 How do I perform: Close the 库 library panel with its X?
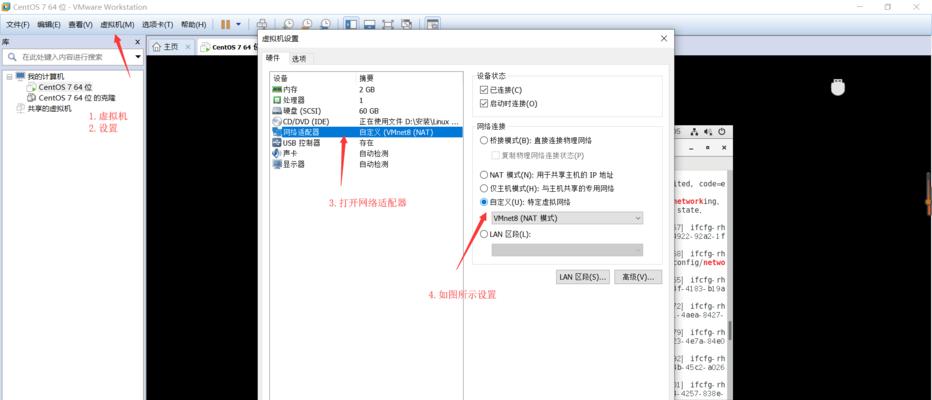[137, 42]
